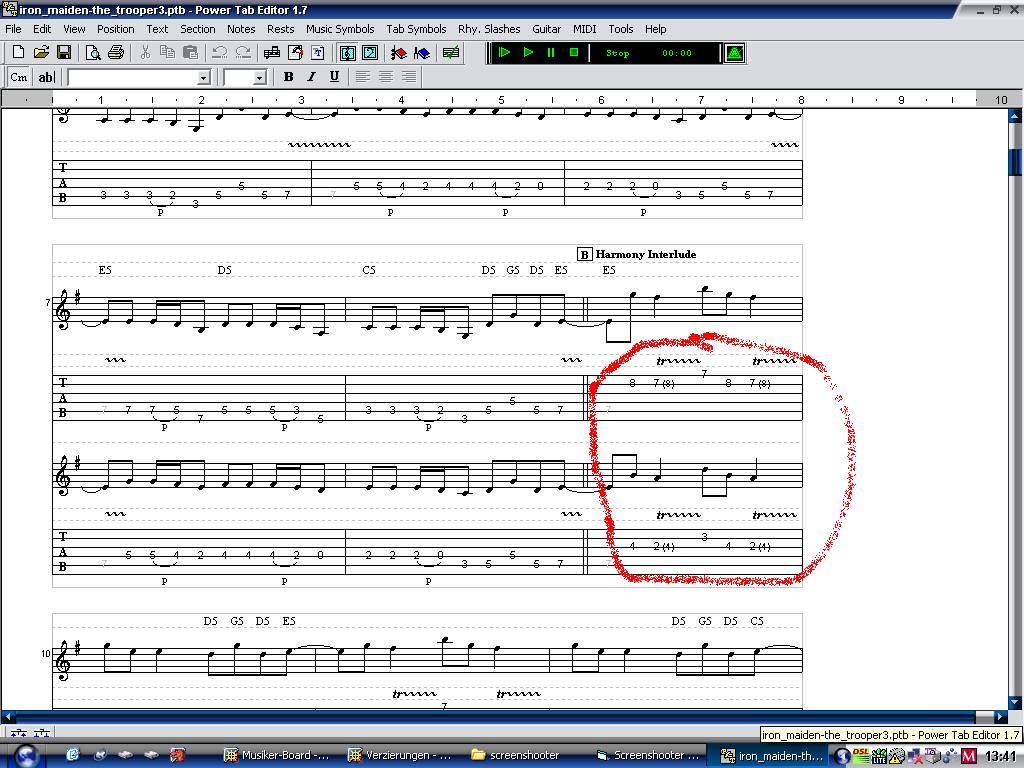Align text left

(363, 77)
